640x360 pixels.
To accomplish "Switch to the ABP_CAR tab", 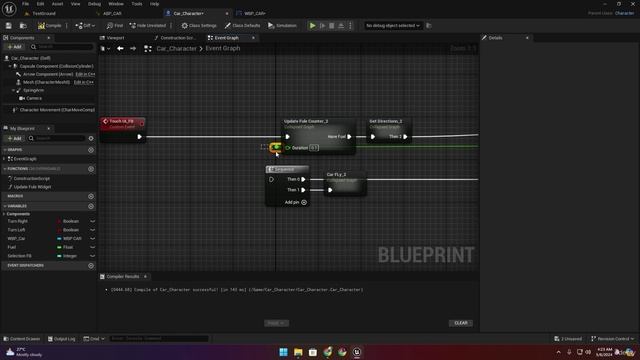I will (112, 13).
